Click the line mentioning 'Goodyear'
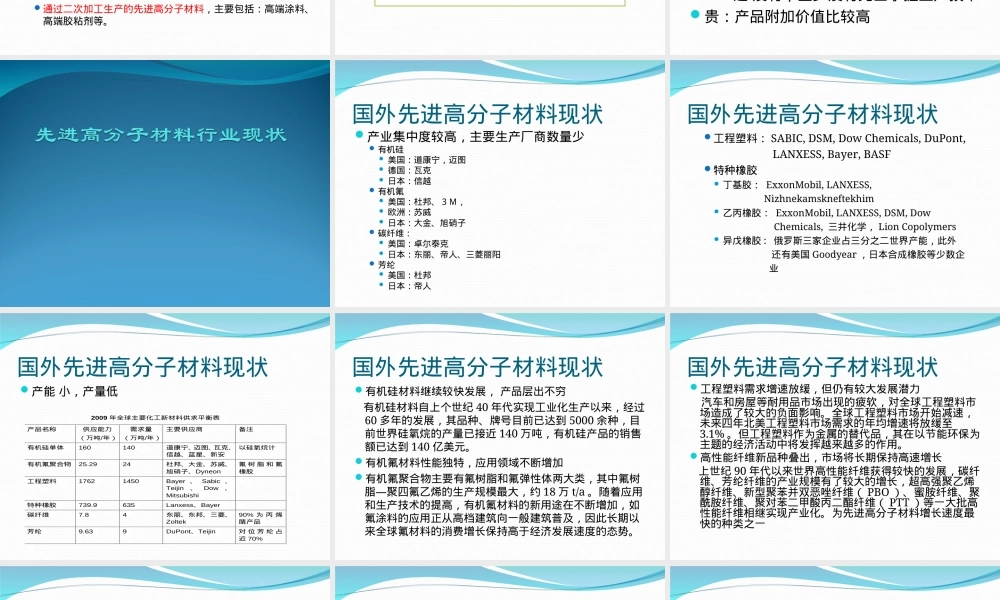This screenshot has width=1000, height=600. [x=868, y=255]
